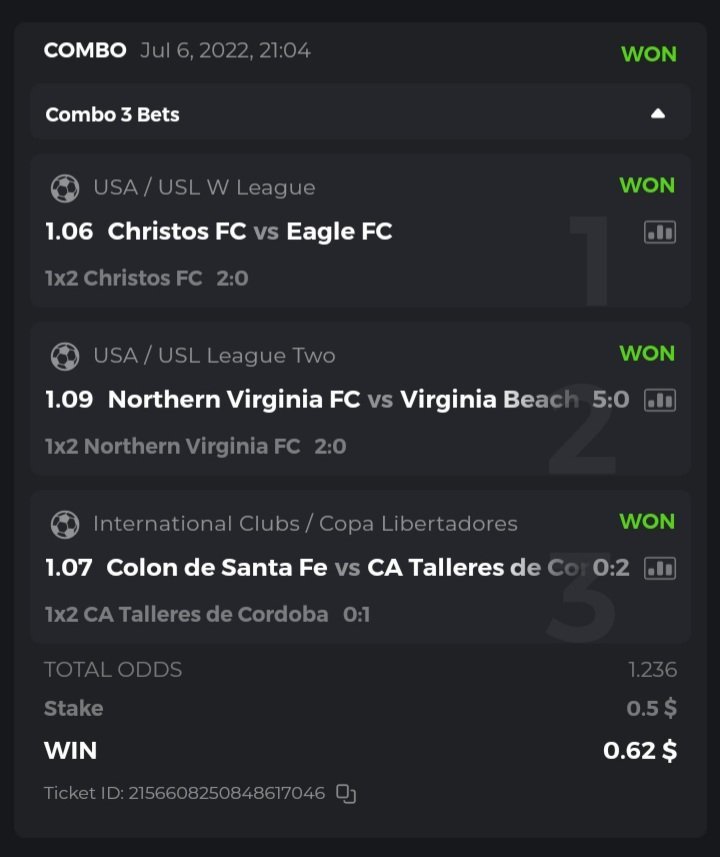Viewport: 720px width, 857px height.
Task: Click 1x2 CA Talleres de Cordoba selection
Action: (186, 614)
